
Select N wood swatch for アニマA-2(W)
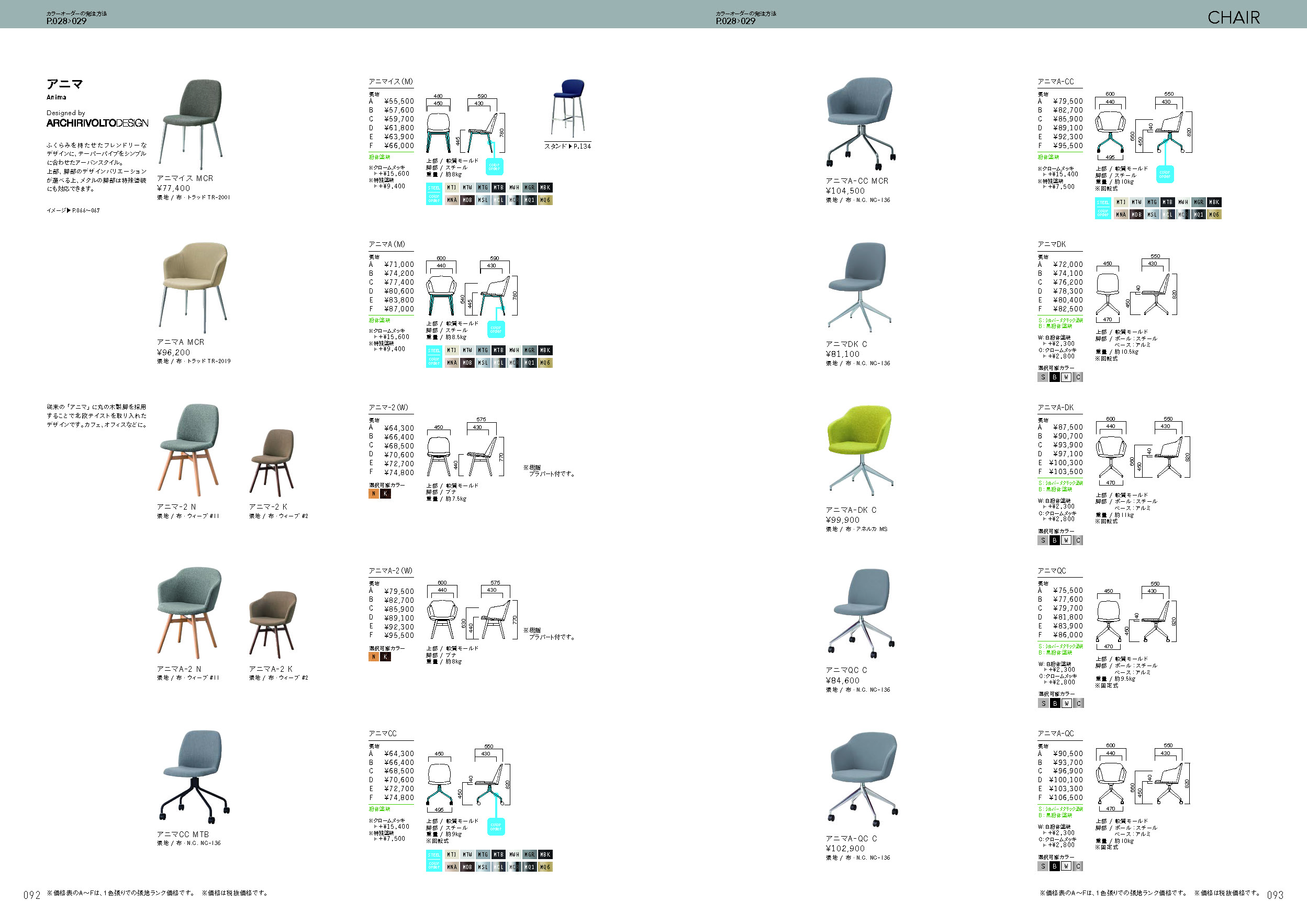[x=373, y=657]
